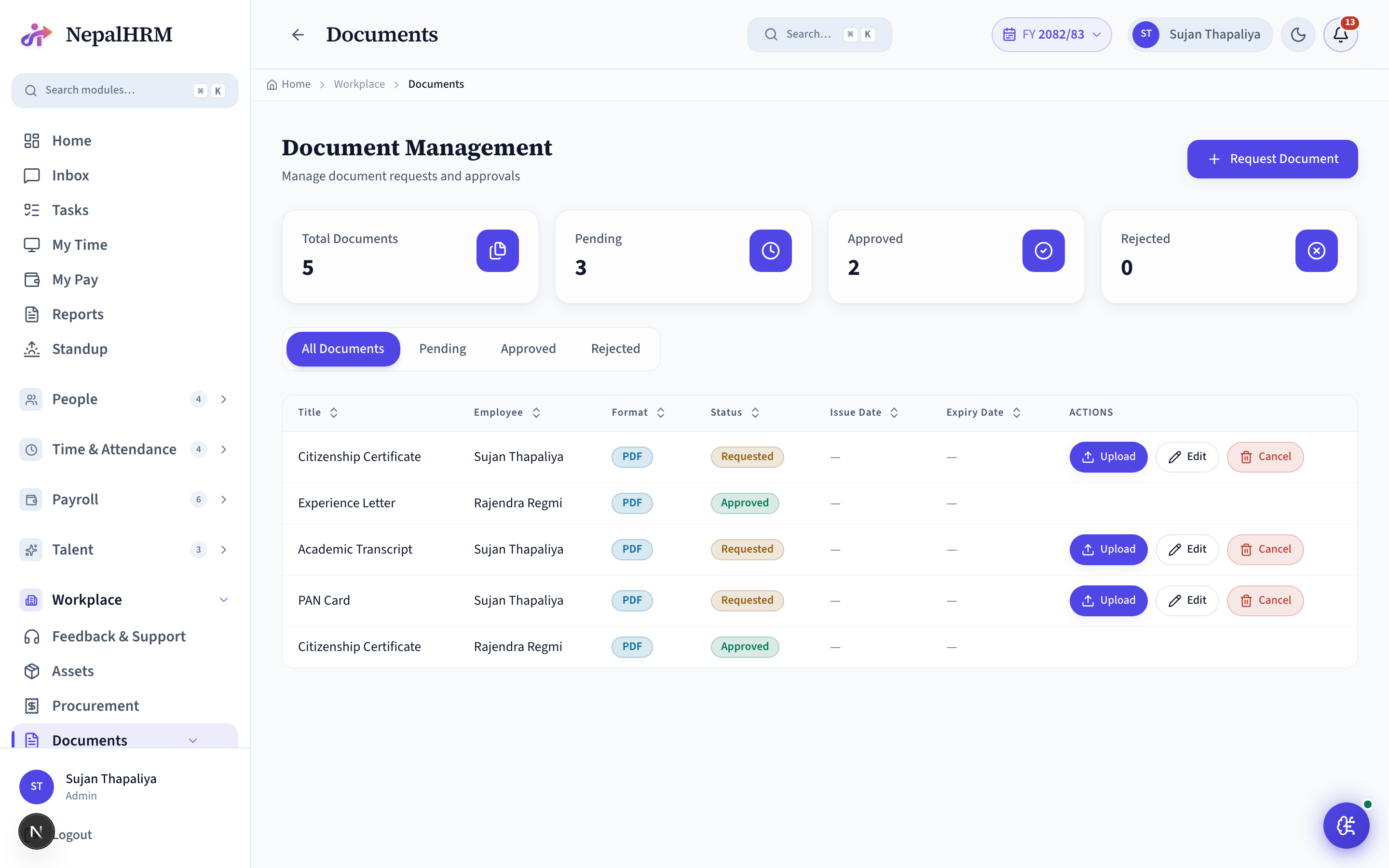Toggle dark mode moon icon

[1298, 34]
